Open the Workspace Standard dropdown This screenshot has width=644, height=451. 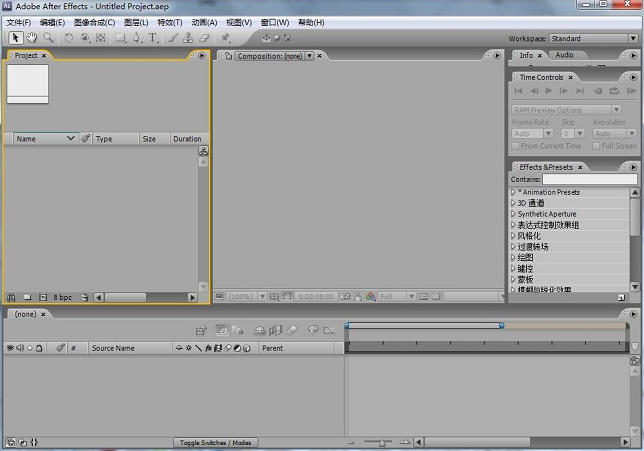coord(593,39)
